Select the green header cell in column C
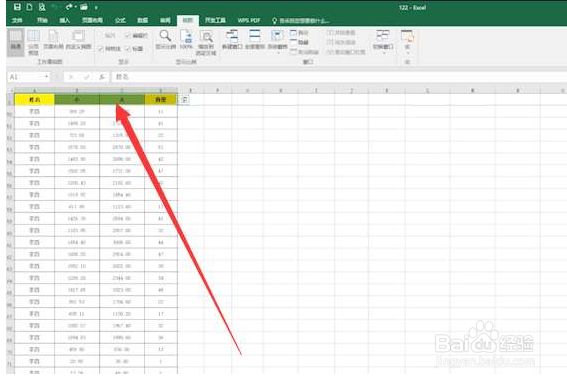 click(122, 99)
